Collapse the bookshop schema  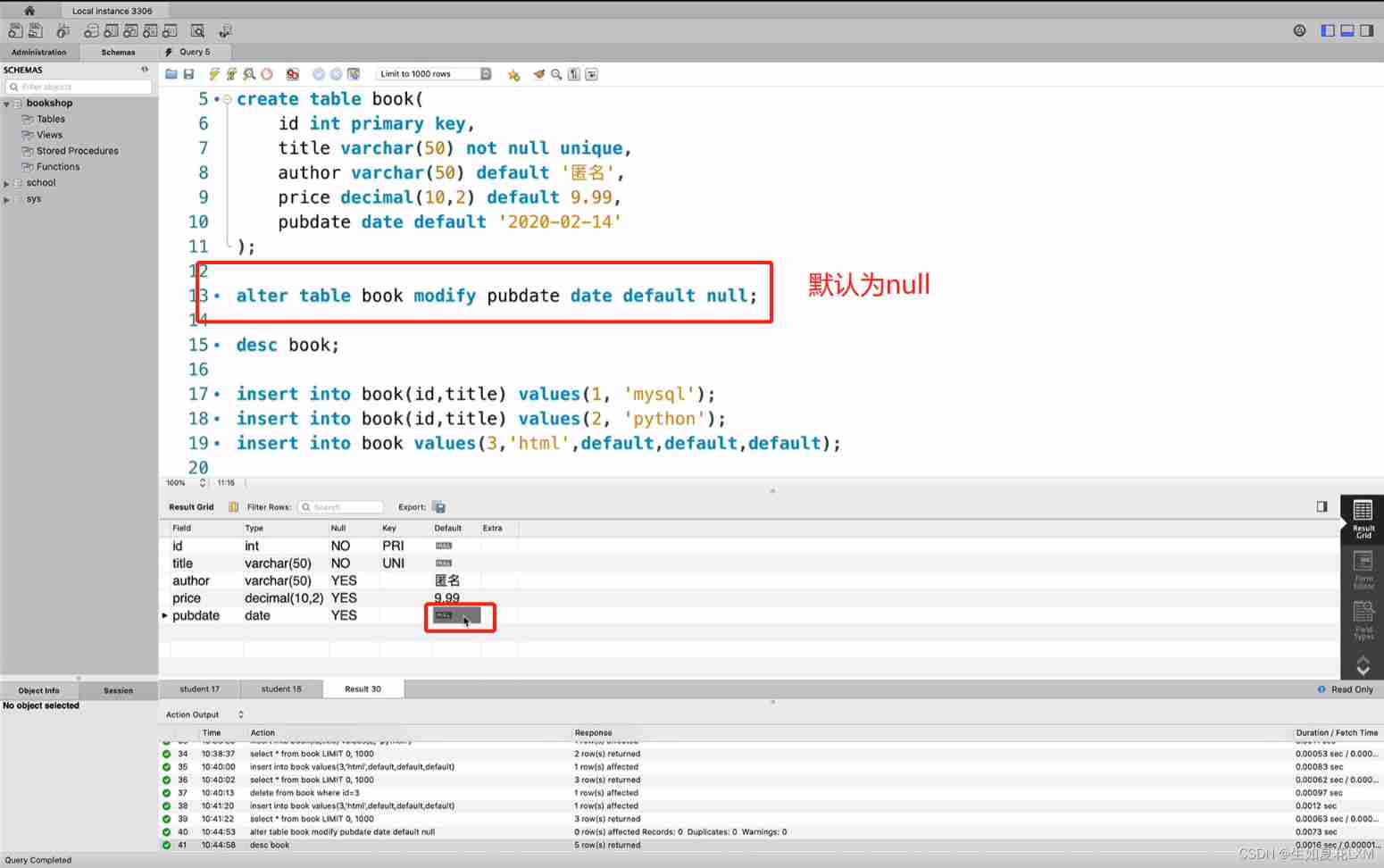(x=6, y=104)
